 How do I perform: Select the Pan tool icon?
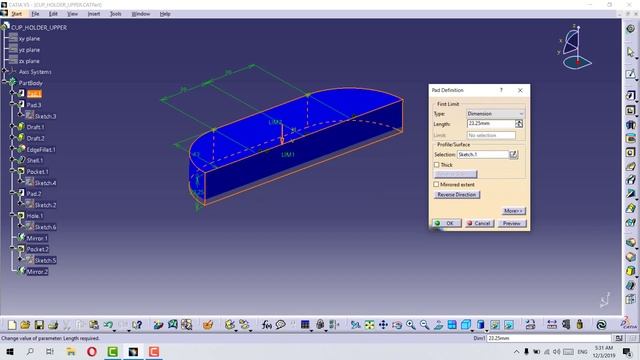[383, 325]
